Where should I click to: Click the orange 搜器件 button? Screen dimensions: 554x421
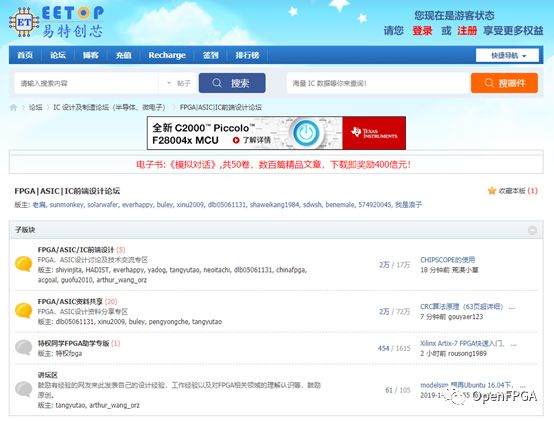504,83
